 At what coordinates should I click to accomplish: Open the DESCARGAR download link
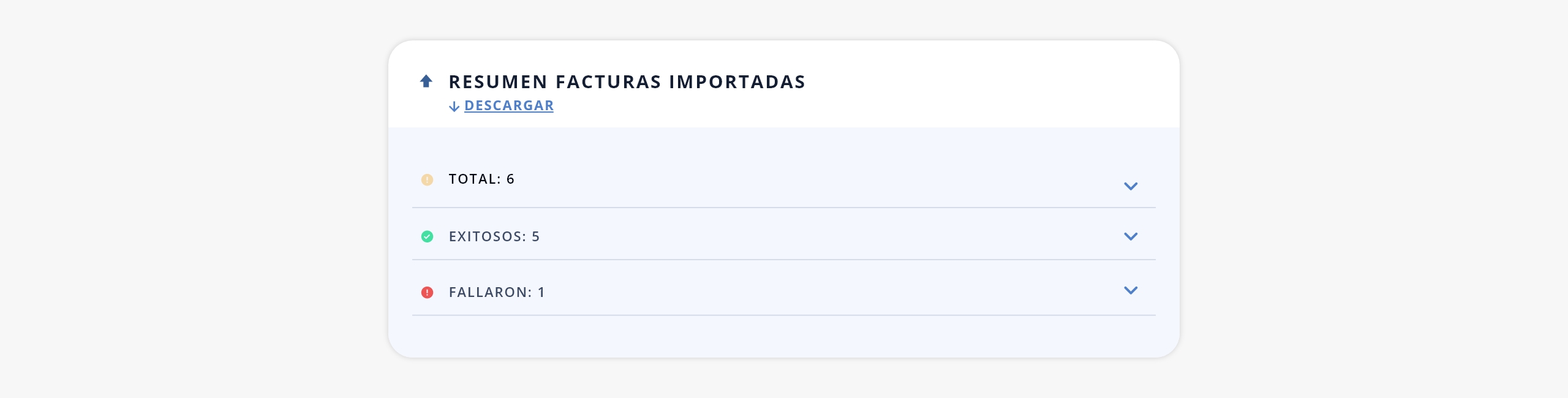point(508,105)
